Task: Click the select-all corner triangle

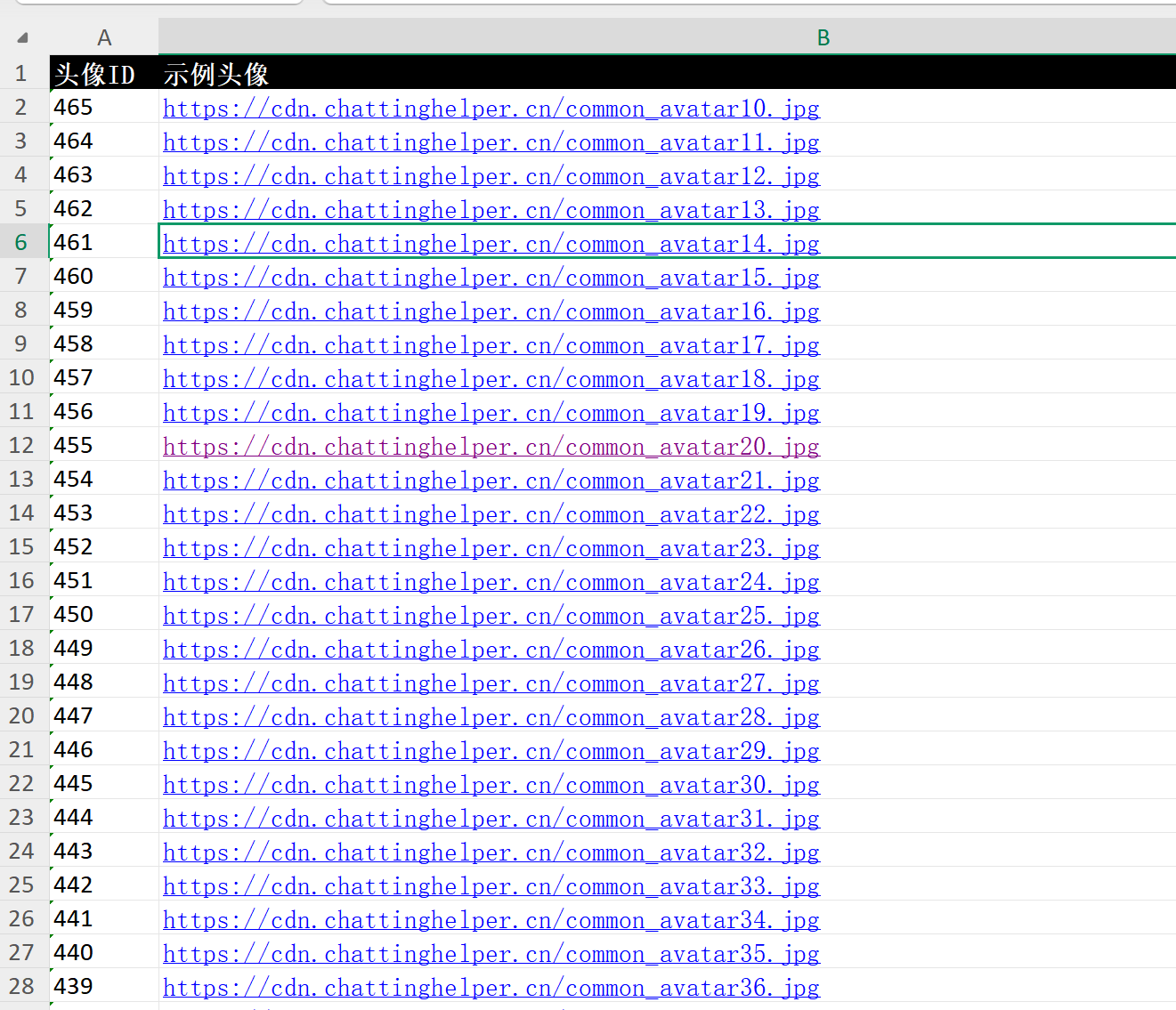Action: (23, 37)
